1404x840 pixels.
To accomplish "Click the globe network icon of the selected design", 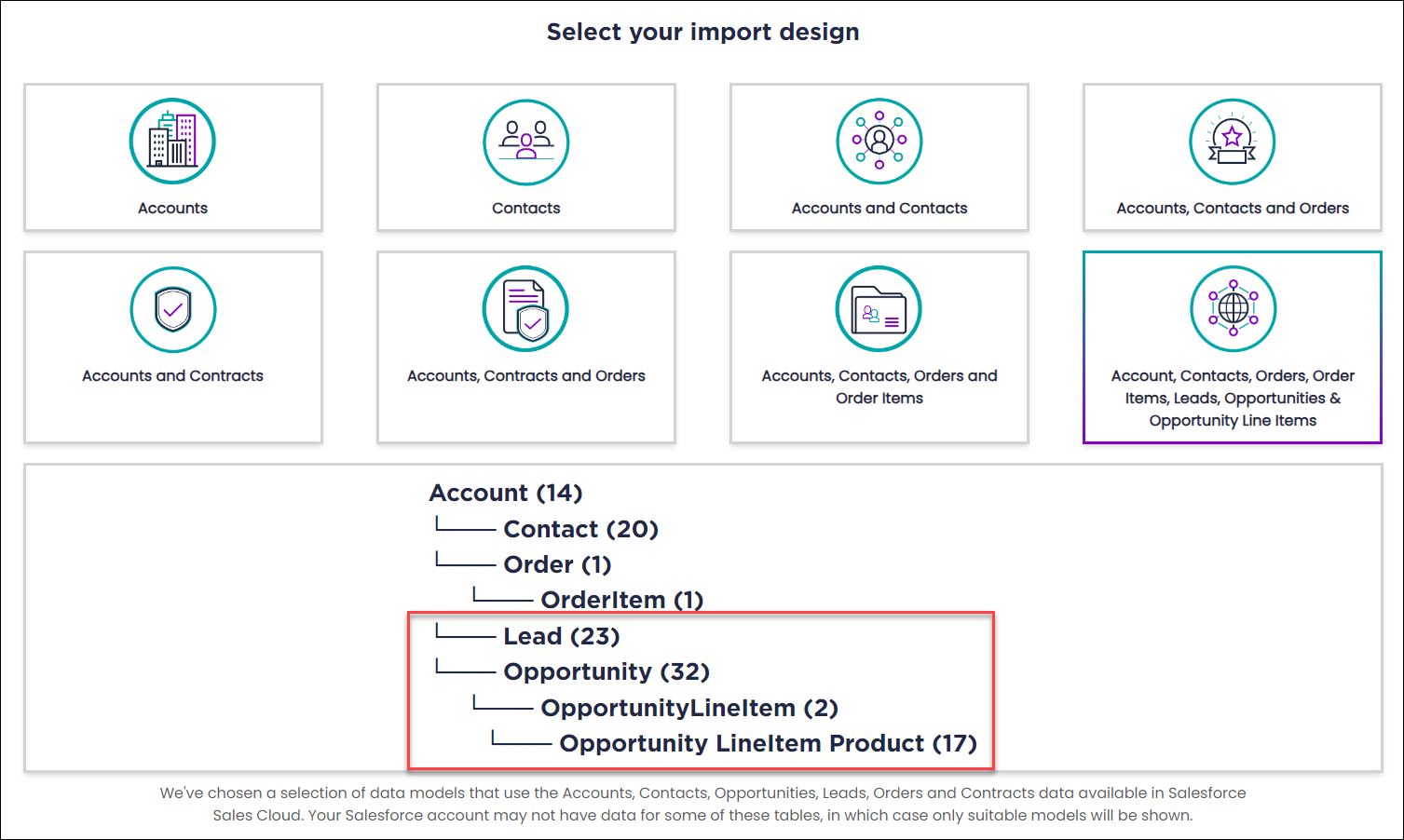I will 1233,309.
